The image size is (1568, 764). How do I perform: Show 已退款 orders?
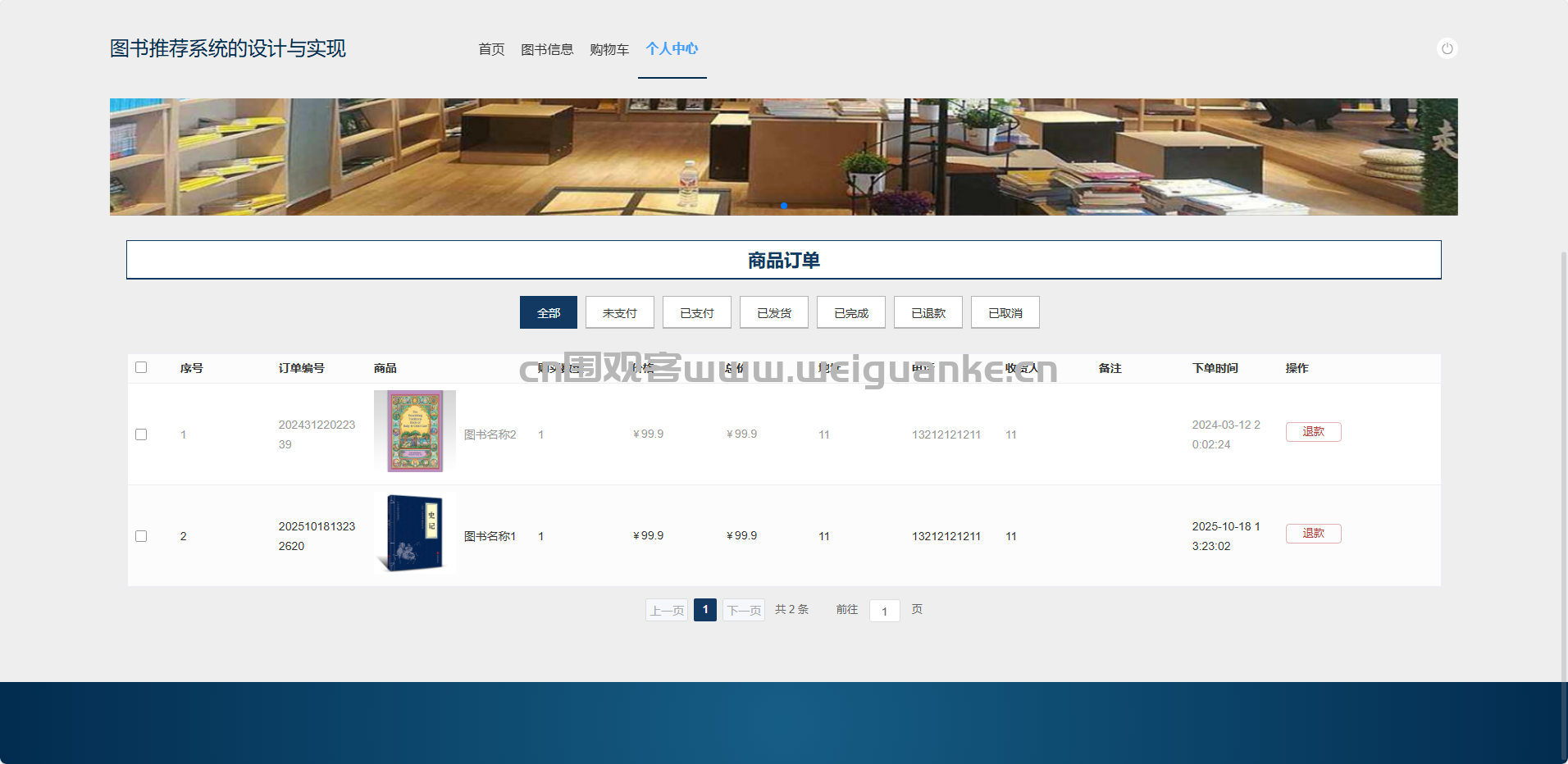coord(928,312)
